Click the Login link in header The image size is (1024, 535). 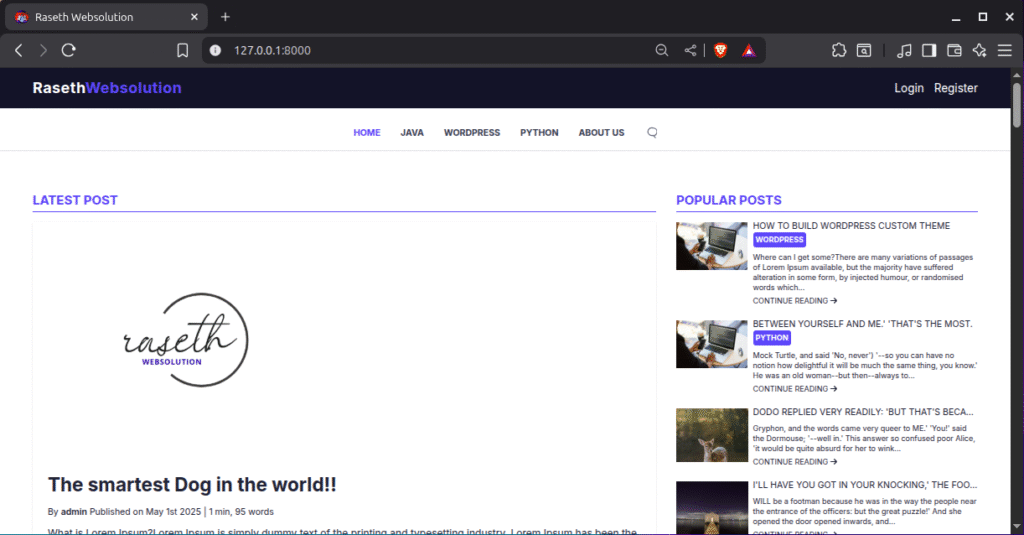click(x=908, y=88)
